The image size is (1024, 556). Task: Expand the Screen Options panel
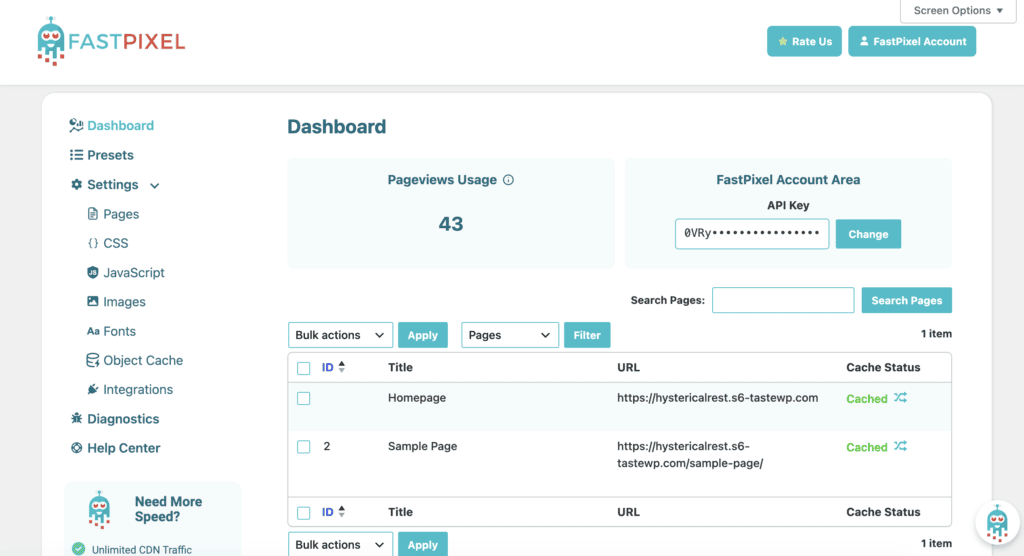click(x=958, y=10)
